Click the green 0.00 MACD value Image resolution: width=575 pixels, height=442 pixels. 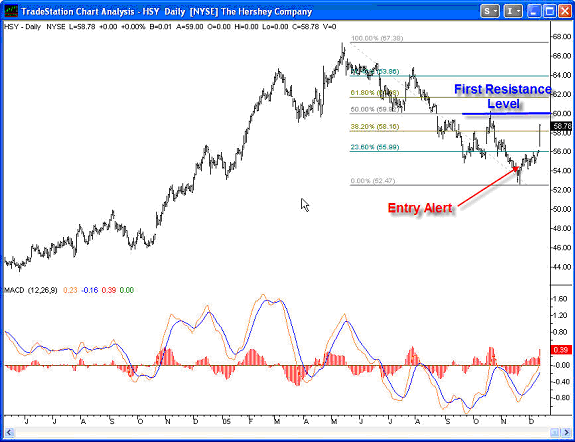point(127,290)
